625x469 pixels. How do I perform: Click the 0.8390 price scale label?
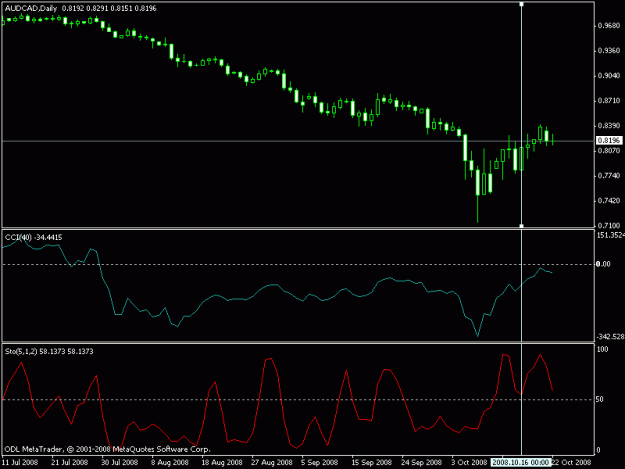[609, 126]
